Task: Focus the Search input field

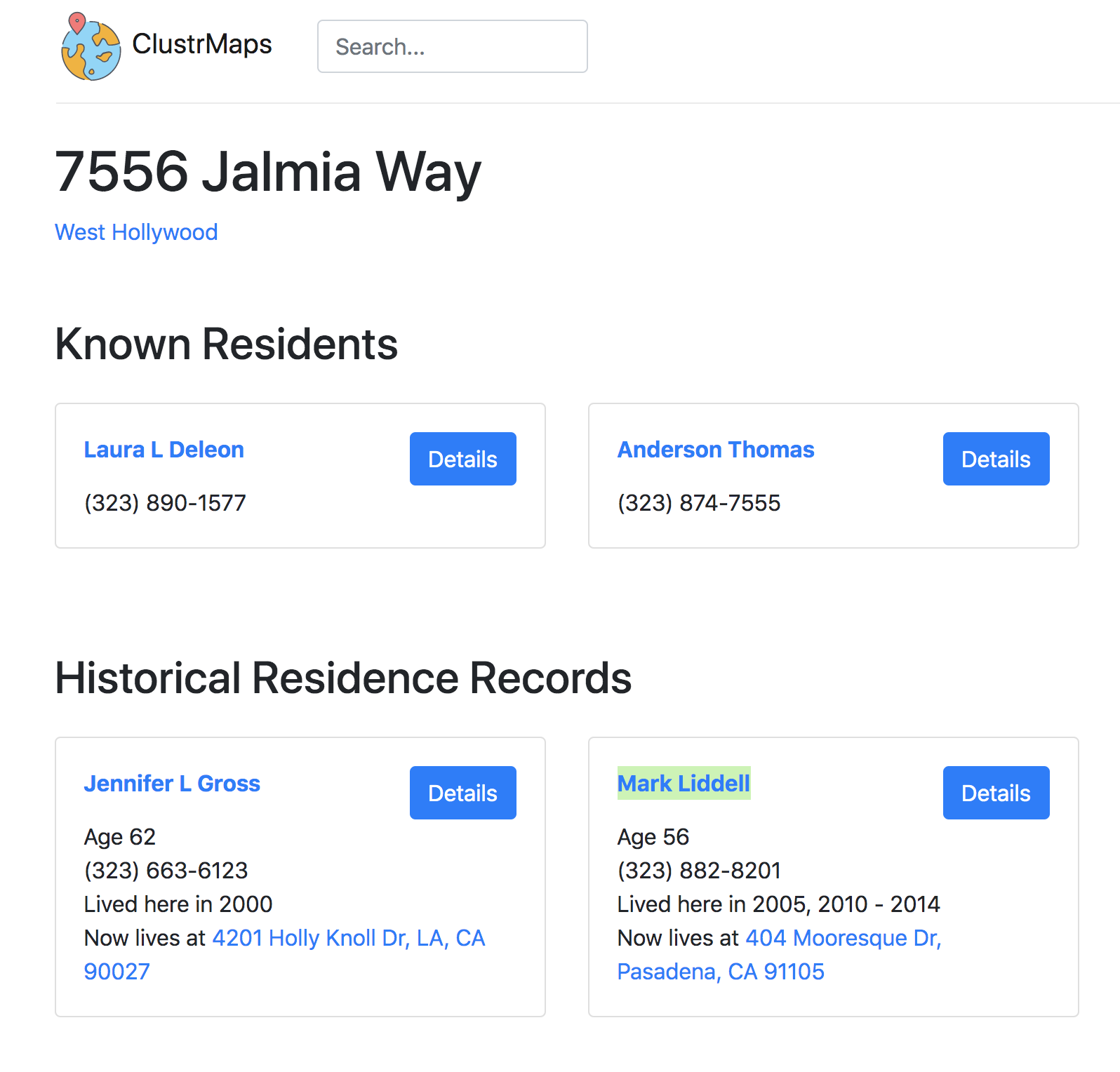Action: (452, 46)
